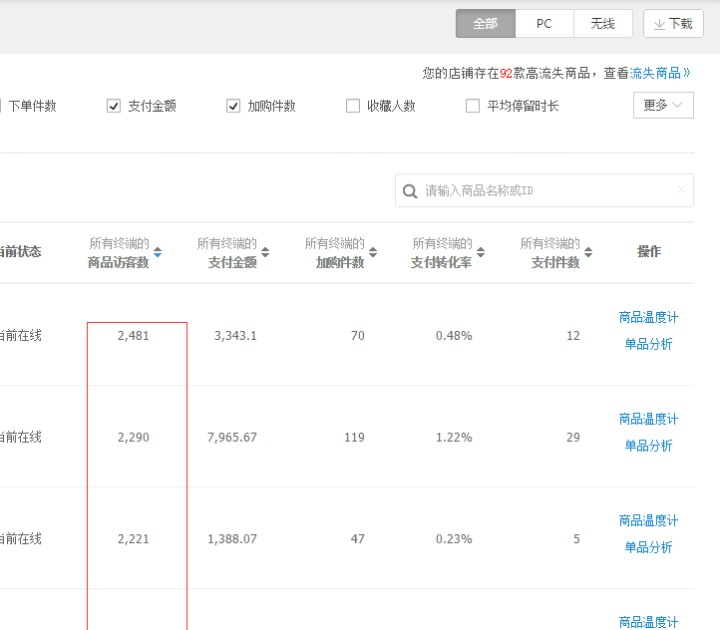Sort by 支付金额 using sort arrows

[x=265, y=253]
